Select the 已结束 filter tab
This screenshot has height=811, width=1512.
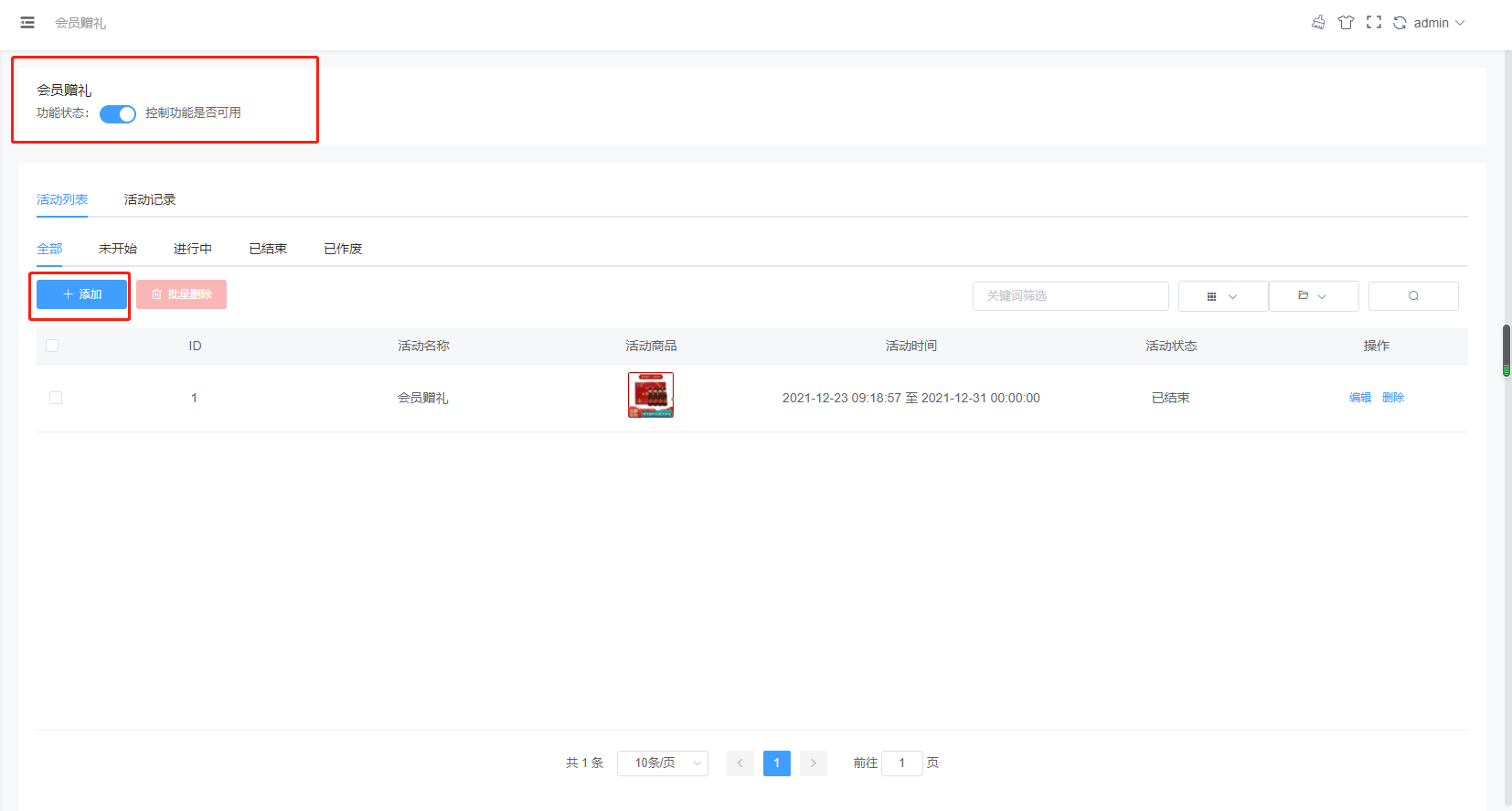coord(268,249)
